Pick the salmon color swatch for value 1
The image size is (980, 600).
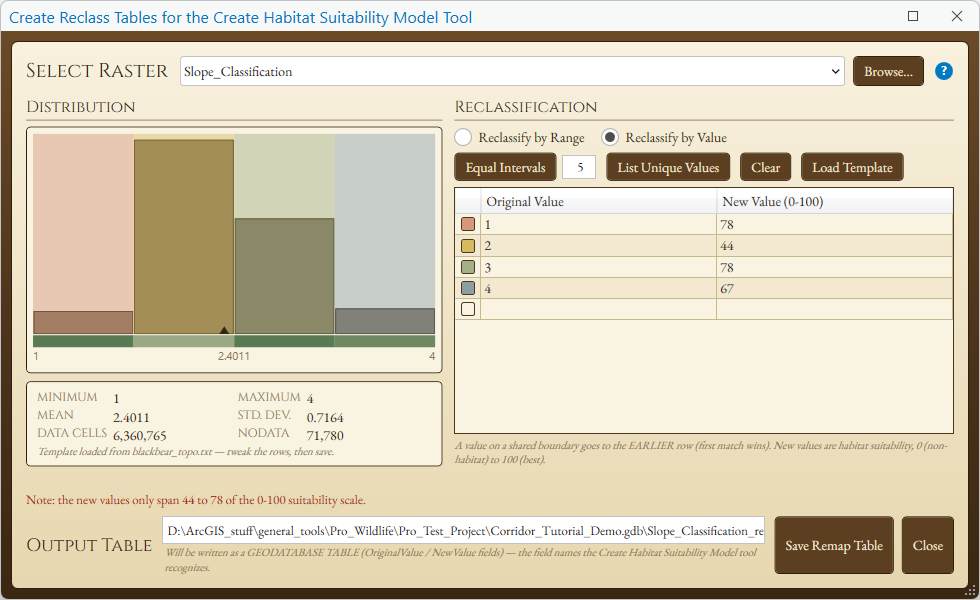tap(468, 224)
